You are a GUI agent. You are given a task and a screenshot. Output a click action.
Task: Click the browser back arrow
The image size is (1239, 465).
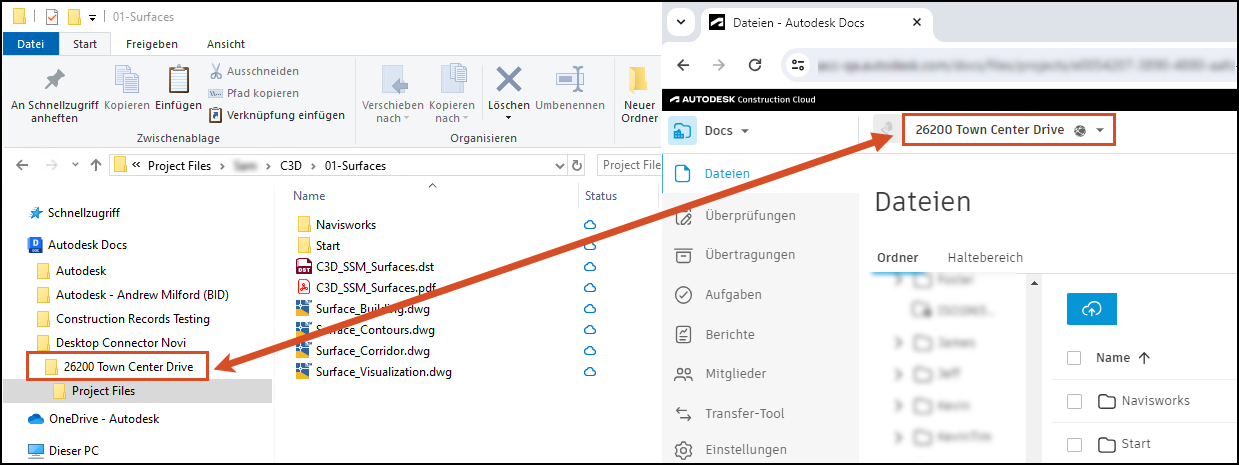(683, 65)
